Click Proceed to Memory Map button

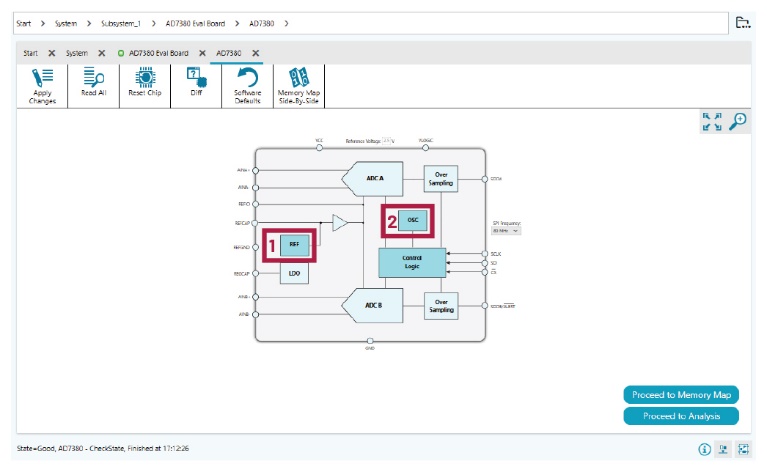point(681,395)
